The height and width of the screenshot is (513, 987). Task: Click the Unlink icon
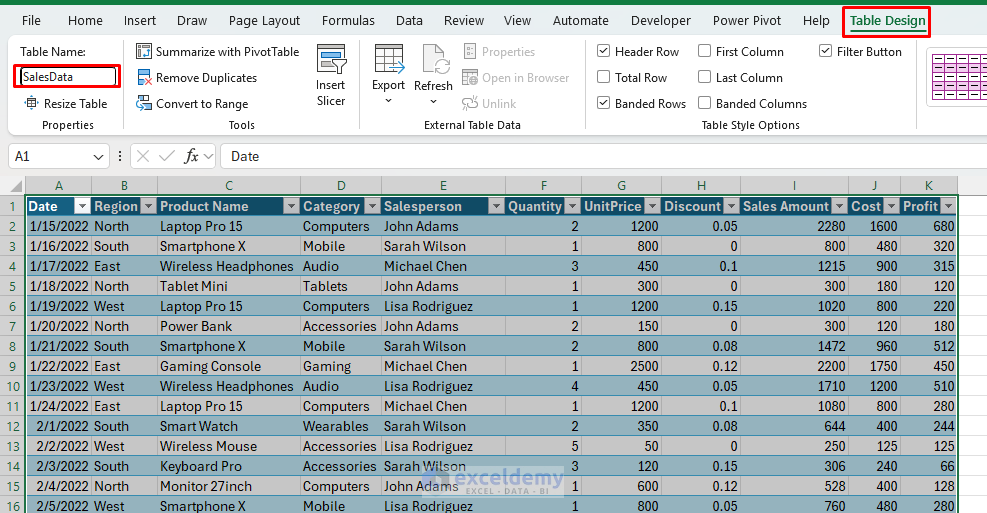[470, 103]
